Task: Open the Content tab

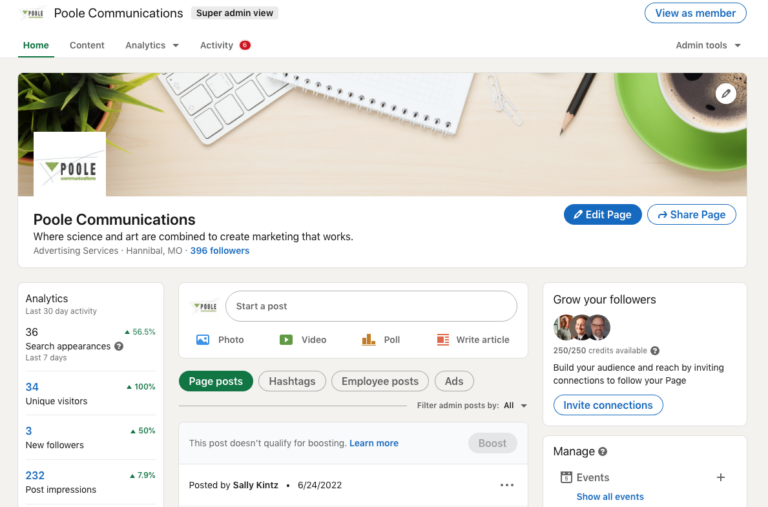Action: click(87, 45)
